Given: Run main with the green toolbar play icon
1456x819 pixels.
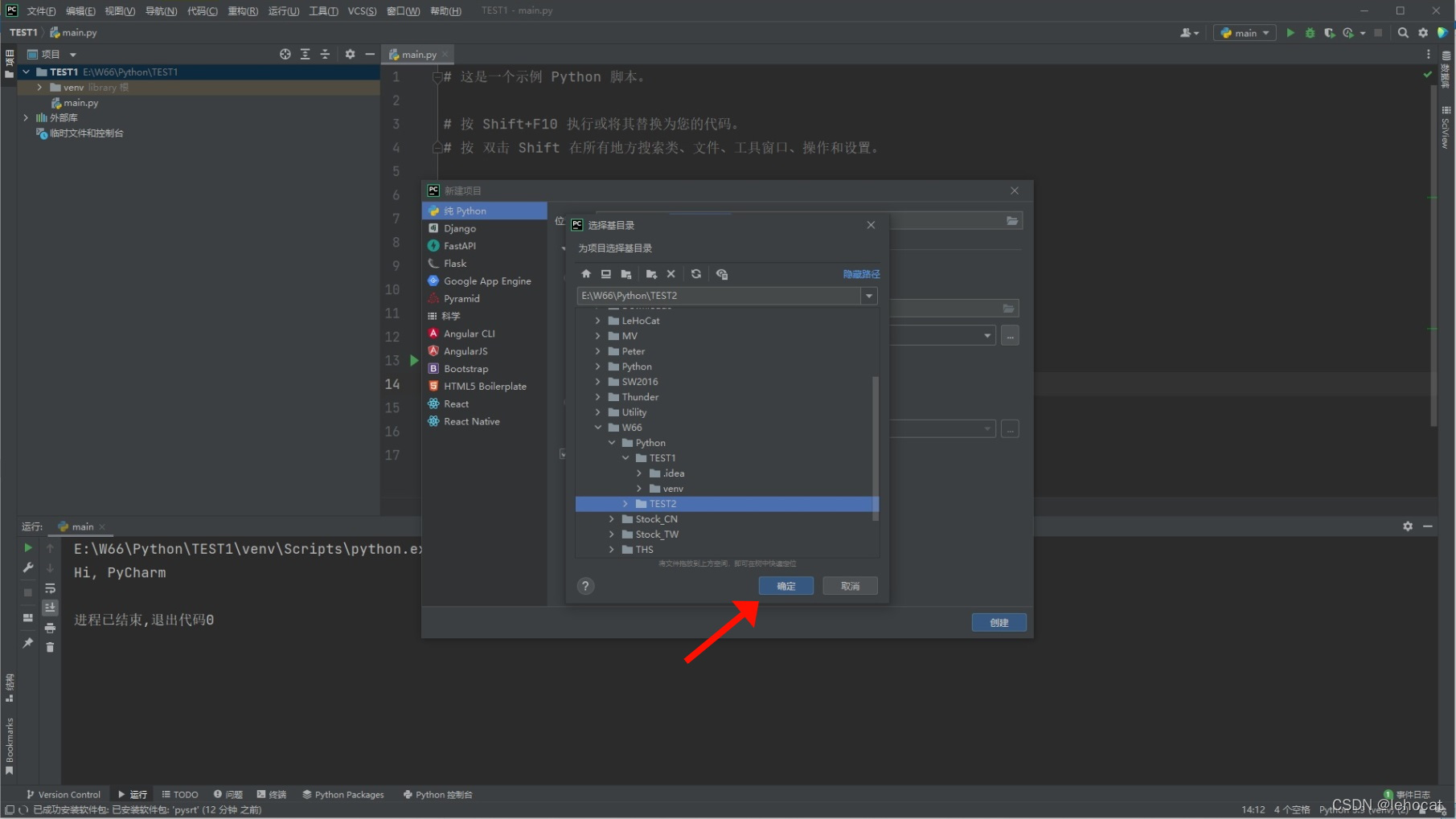Looking at the screenshot, I should [1290, 33].
